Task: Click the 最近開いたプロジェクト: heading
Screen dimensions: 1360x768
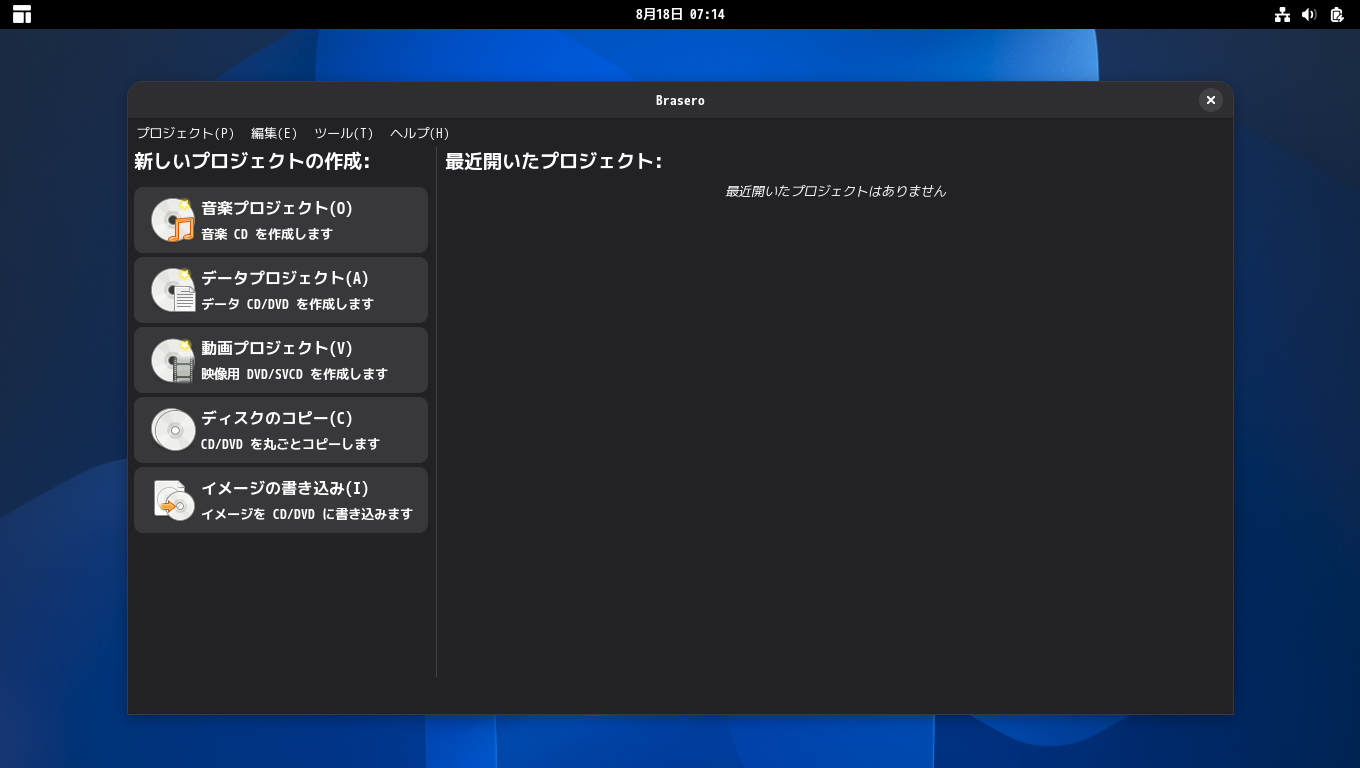Action: click(x=553, y=161)
